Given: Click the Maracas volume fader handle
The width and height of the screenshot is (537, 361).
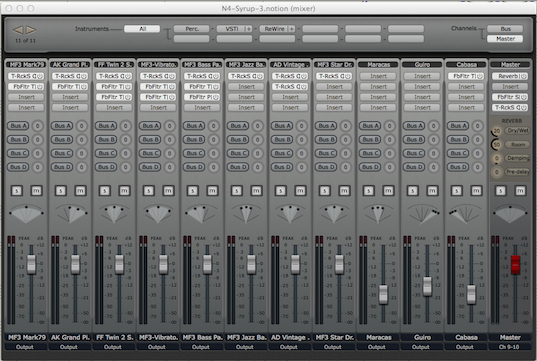Looking at the screenshot, I should pyautogui.click(x=383, y=294).
